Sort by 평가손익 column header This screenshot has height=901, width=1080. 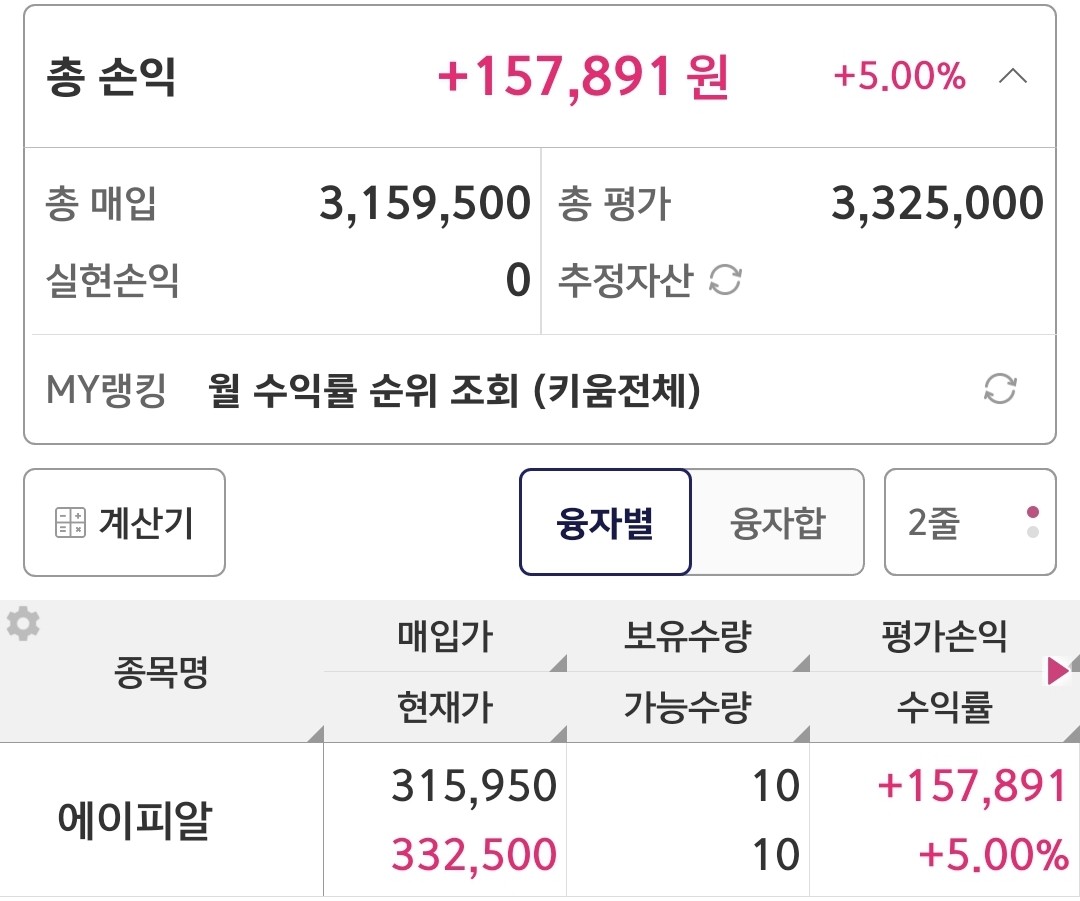click(x=944, y=637)
